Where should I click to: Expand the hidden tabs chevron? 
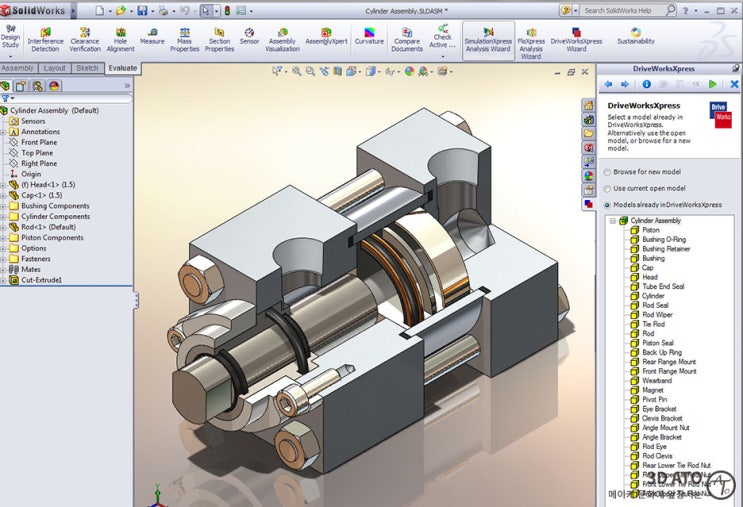(127, 86)
